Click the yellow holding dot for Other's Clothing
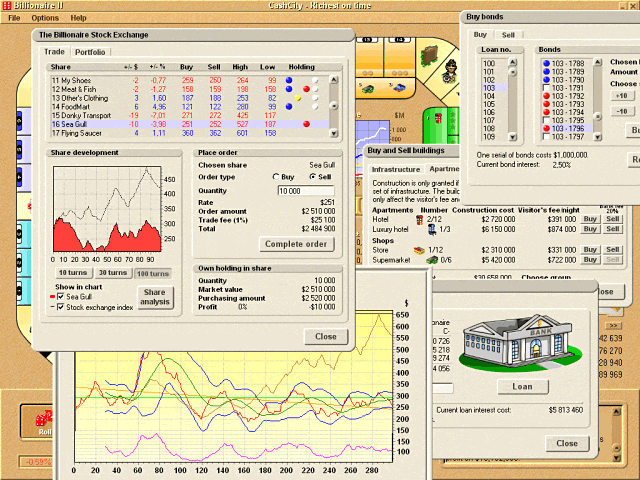Viewport: 640px width, 480px height. (298, 98)
